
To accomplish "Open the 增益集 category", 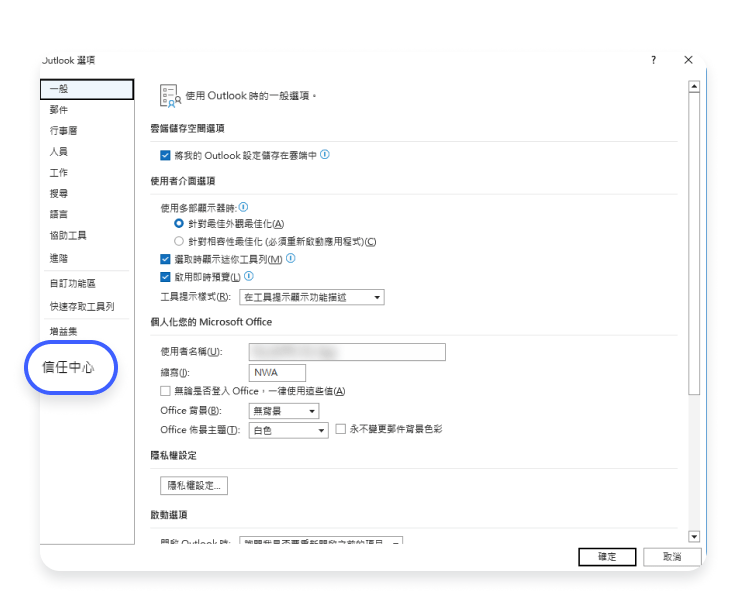I will point(64,331).
